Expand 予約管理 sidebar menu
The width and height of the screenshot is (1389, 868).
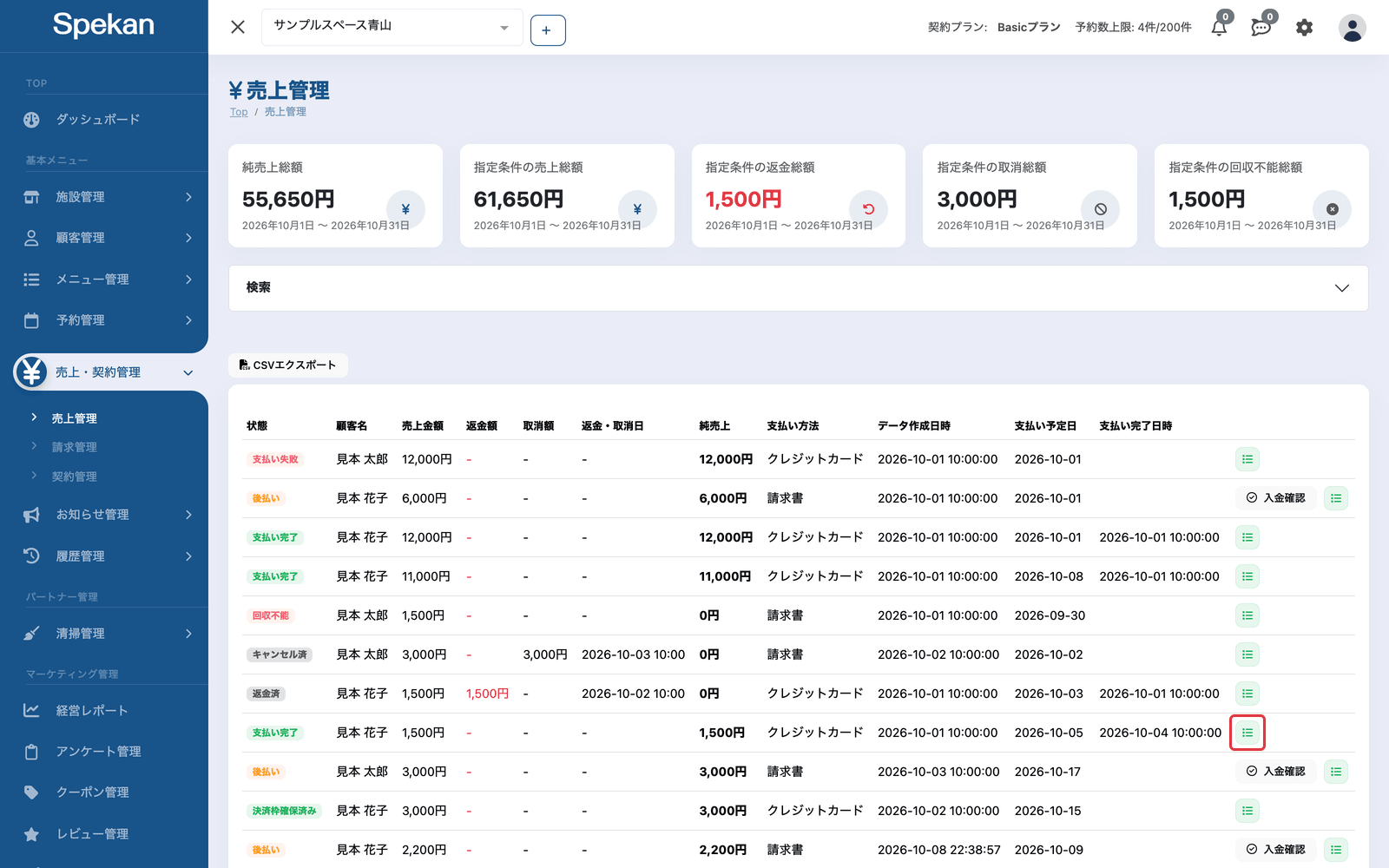[x=104, y=320]
